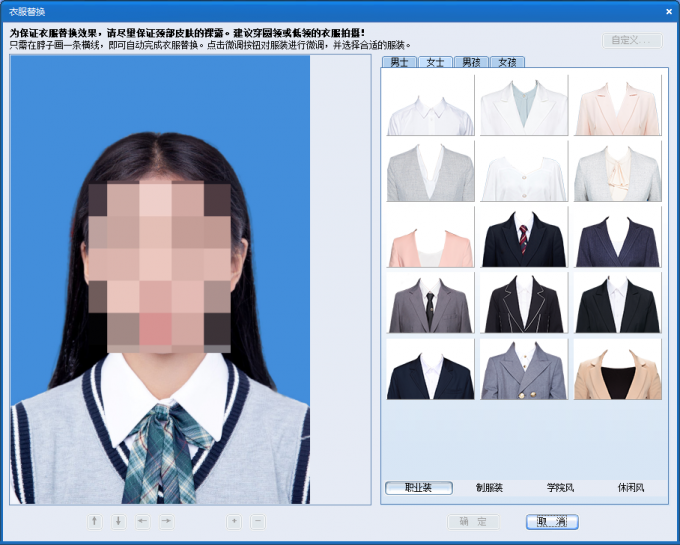
Task: Choose the light pink blazer outfit
Action: [x=618, y=105]
